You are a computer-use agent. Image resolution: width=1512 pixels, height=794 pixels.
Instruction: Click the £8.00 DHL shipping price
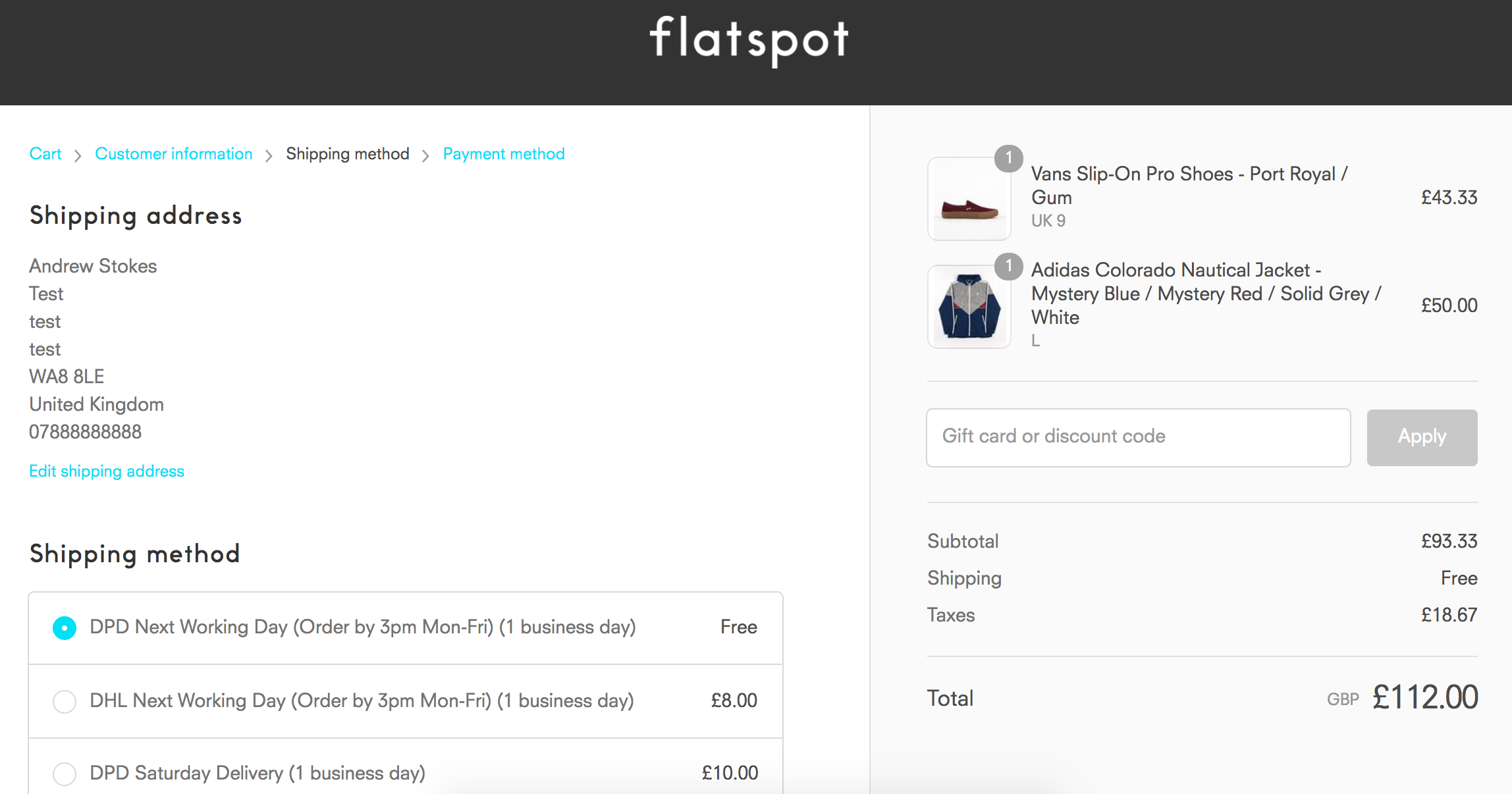pos(734,701)
